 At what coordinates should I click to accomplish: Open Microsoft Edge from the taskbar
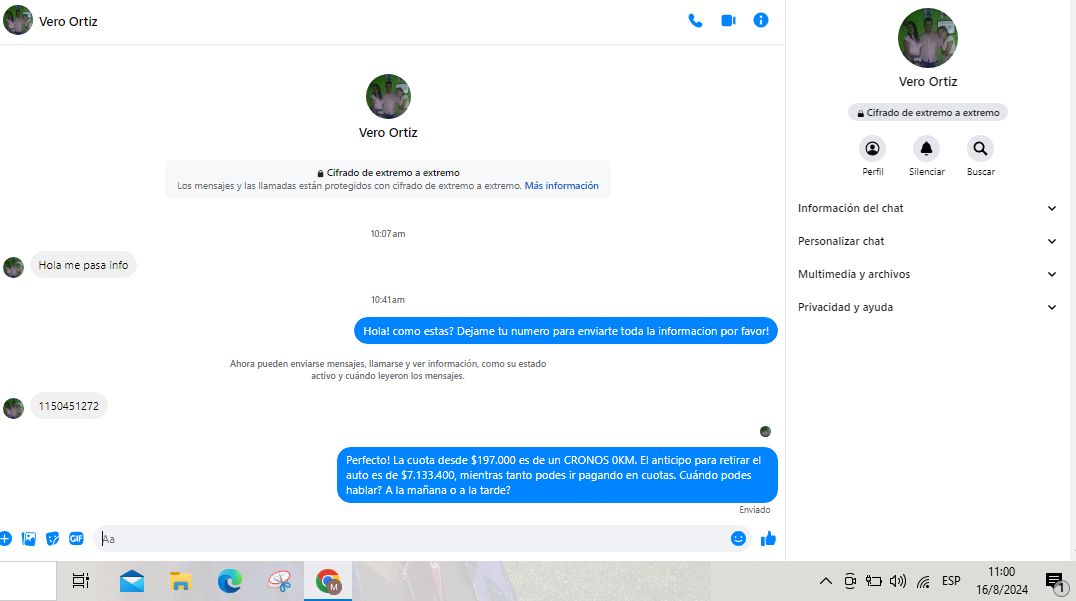230,581
